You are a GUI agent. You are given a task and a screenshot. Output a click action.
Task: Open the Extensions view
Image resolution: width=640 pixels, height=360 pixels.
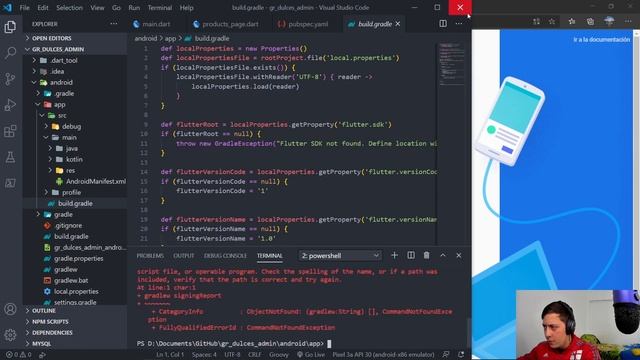click(10, 131)
